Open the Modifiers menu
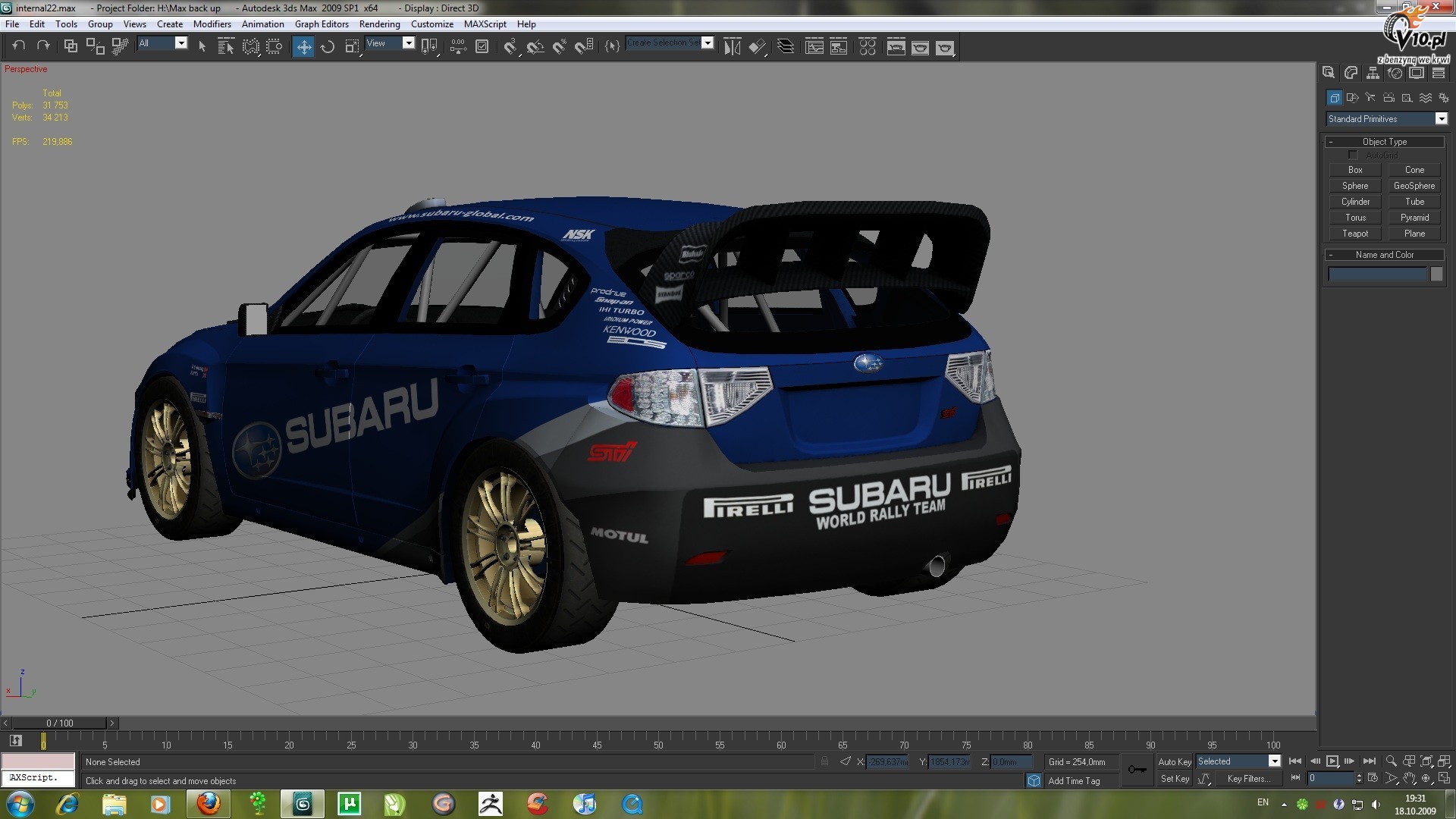 pos(212,24)
